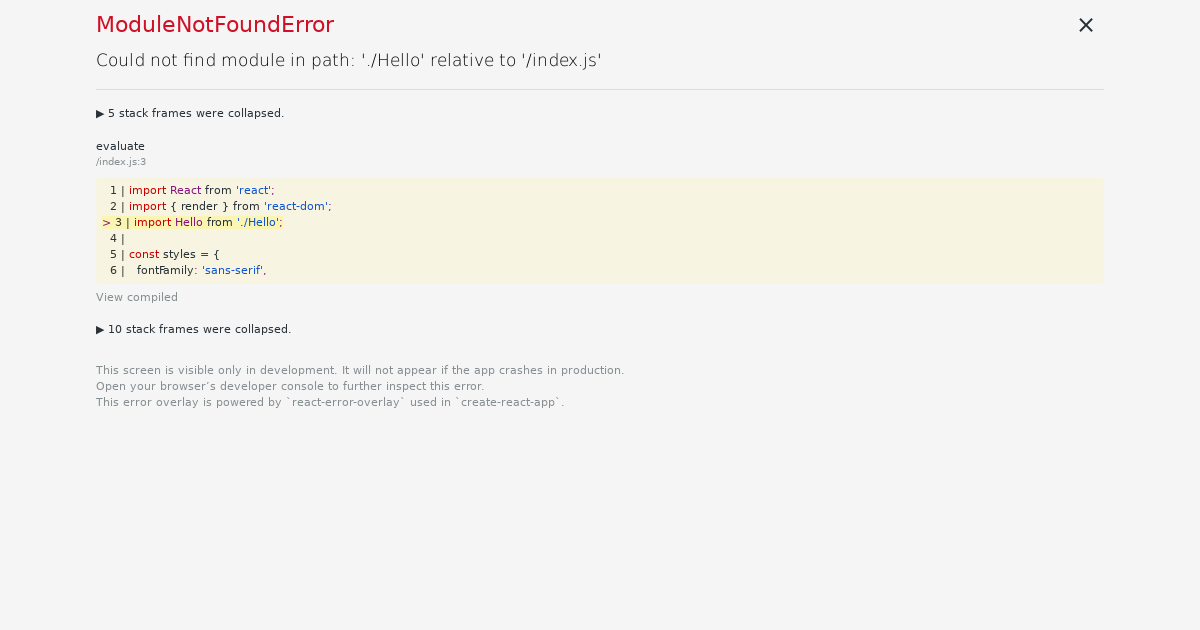Click the disclosure triangle before '5 stack frames'

100,113
